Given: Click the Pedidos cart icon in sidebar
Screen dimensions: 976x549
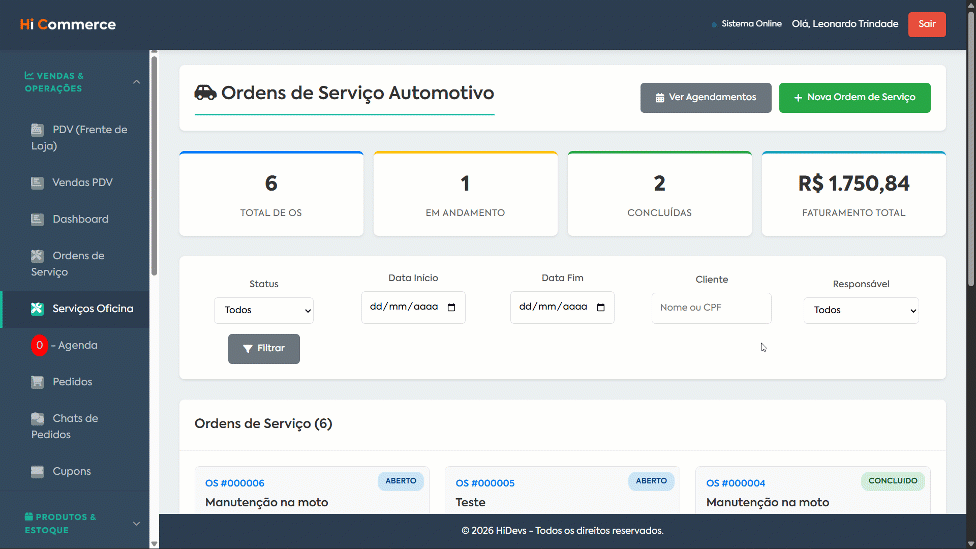Looking at the screenshot, I should [x=37, y=382].
